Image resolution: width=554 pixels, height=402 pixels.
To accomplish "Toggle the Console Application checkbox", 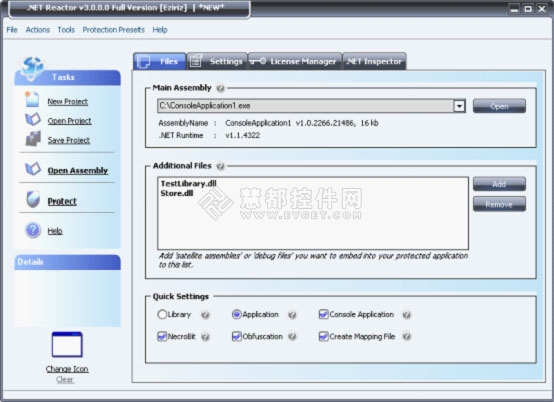I will tap(323, 314).
